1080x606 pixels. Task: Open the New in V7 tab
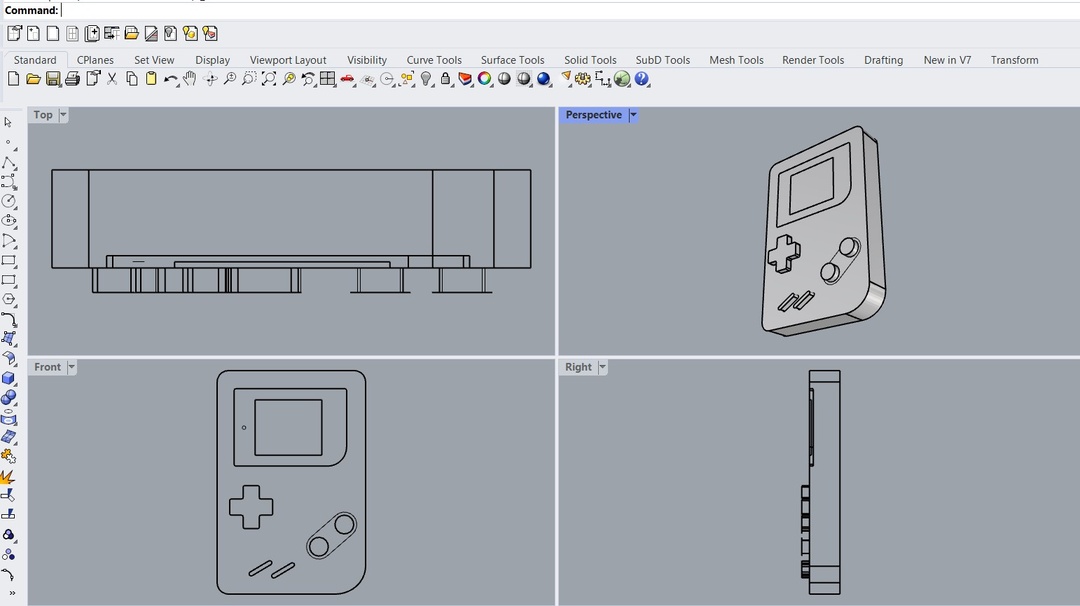coord(947,60)
